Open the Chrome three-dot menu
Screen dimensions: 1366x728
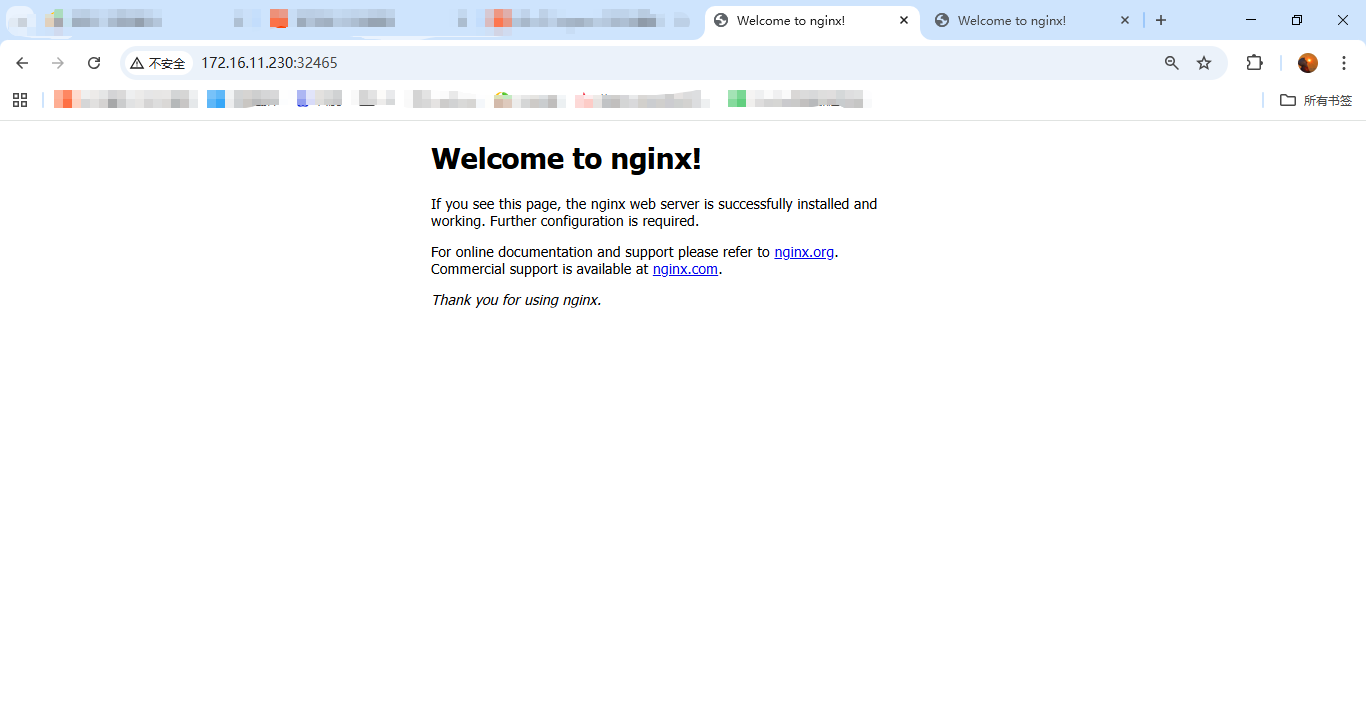pyautogui.click(x=1344, y=63)
